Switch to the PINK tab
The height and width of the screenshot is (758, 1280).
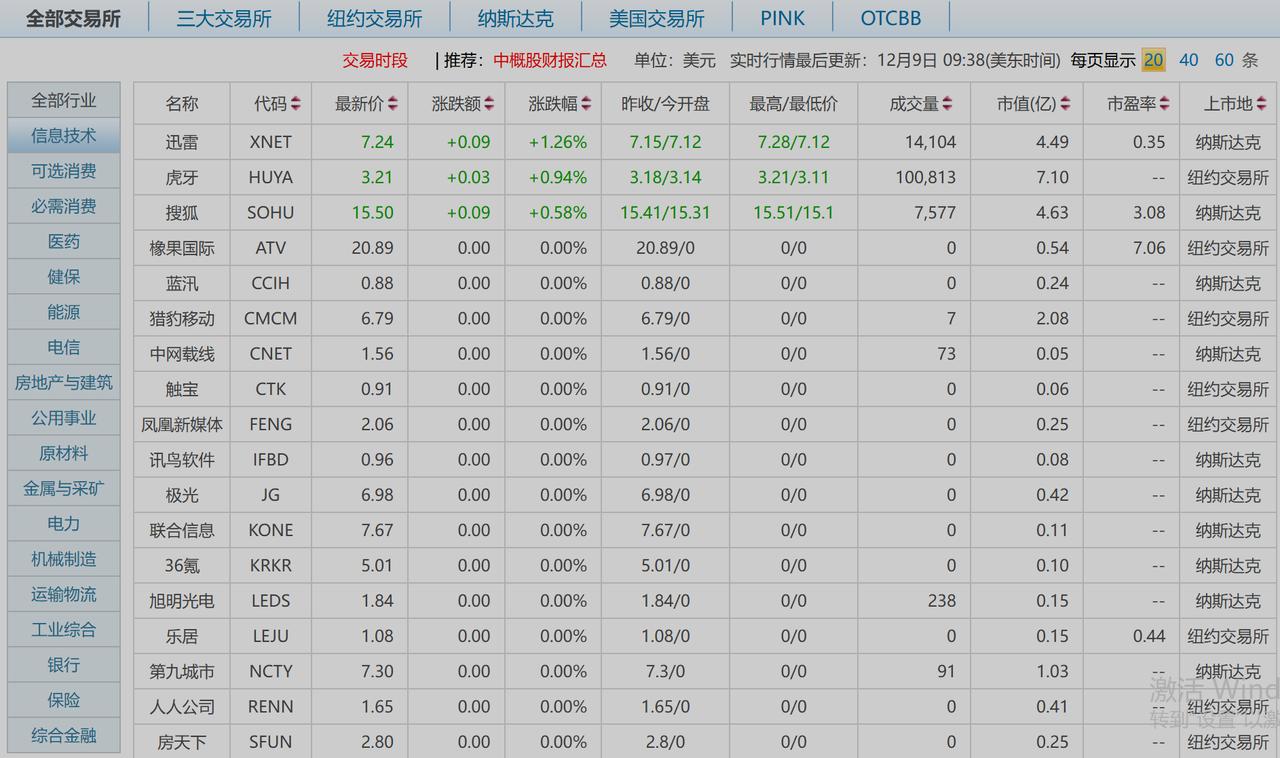(x=782, y=18)
